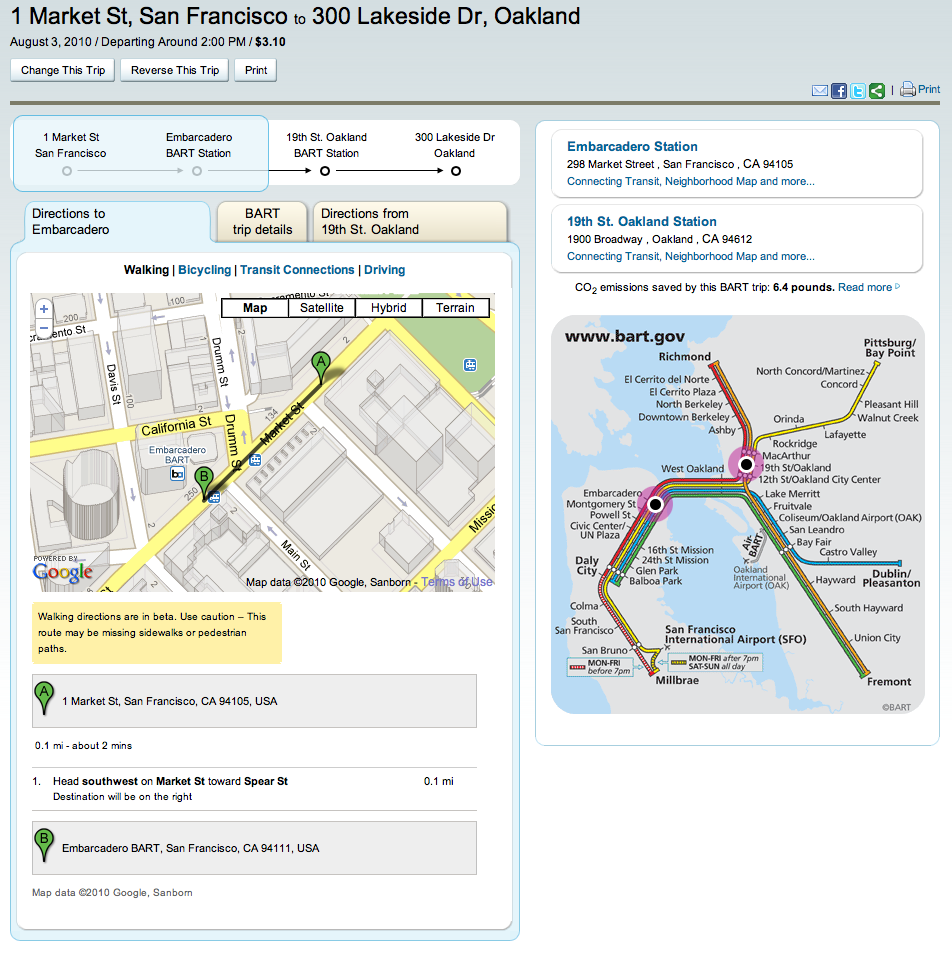The width and height of the screenshot is (952, 953).
Task: Click Print button beside Reverse This Trip
Action: tap(256, 70)
